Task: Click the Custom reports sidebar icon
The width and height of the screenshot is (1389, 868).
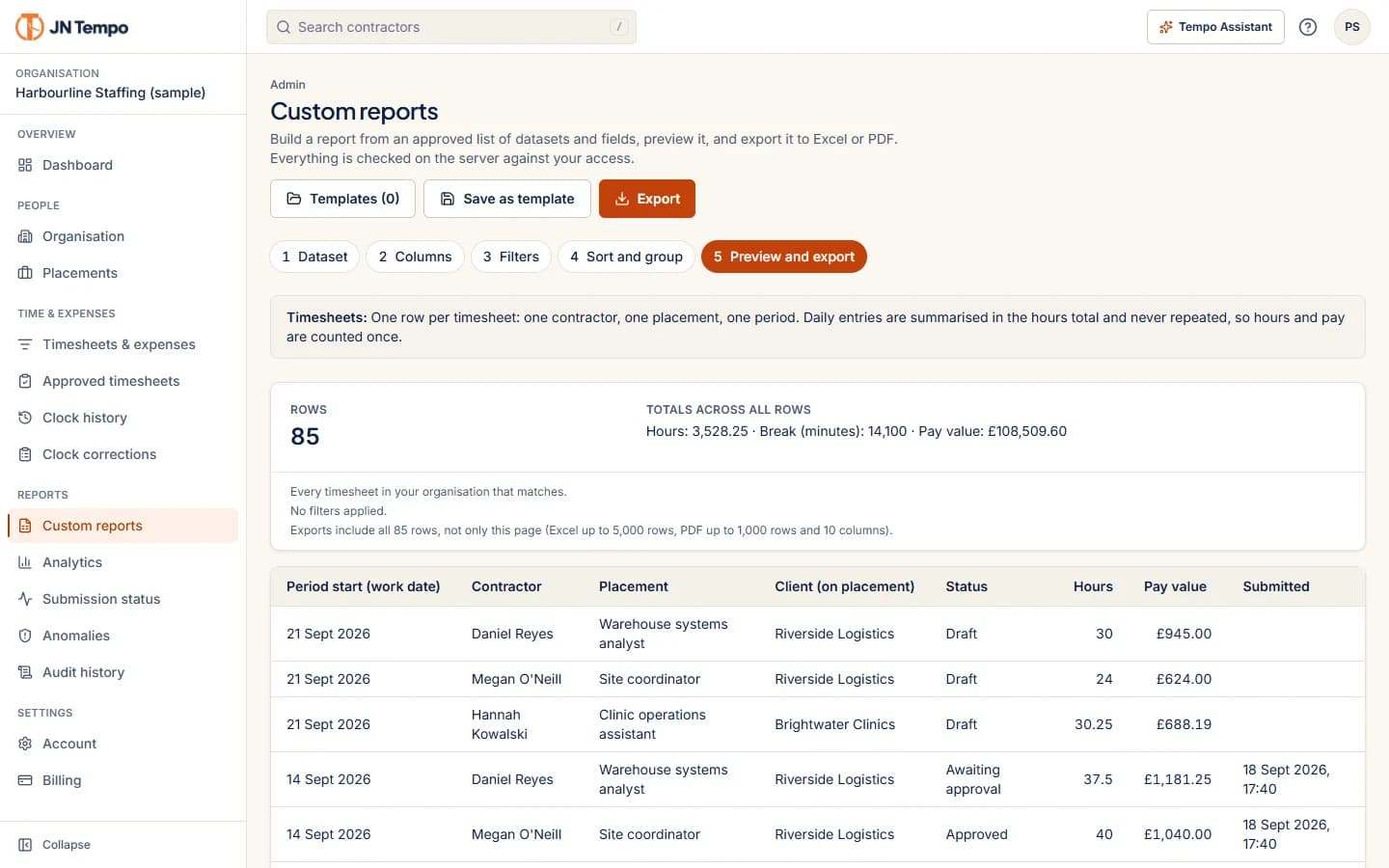Action: (x=25, y=526)
